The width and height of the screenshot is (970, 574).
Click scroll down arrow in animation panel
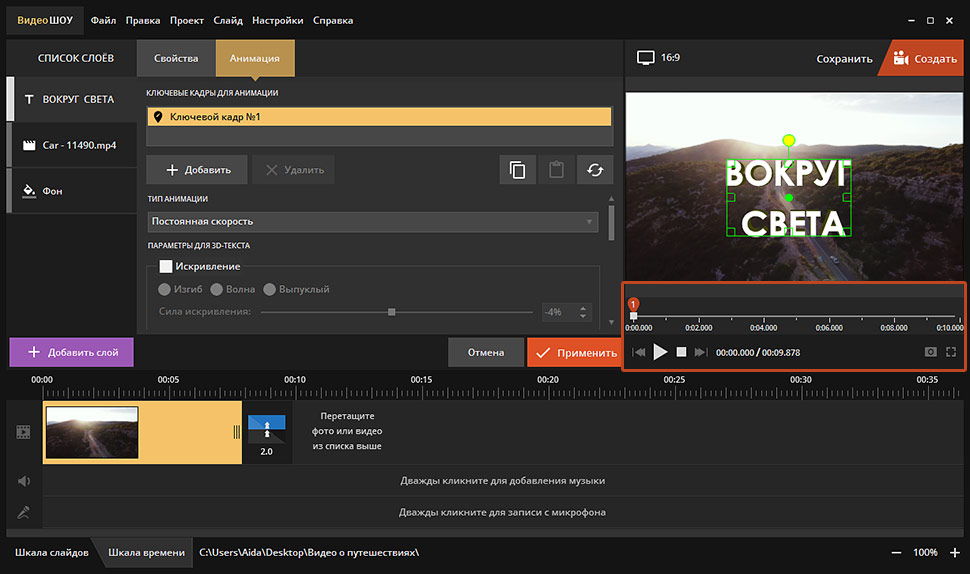[x=611, y=322]
